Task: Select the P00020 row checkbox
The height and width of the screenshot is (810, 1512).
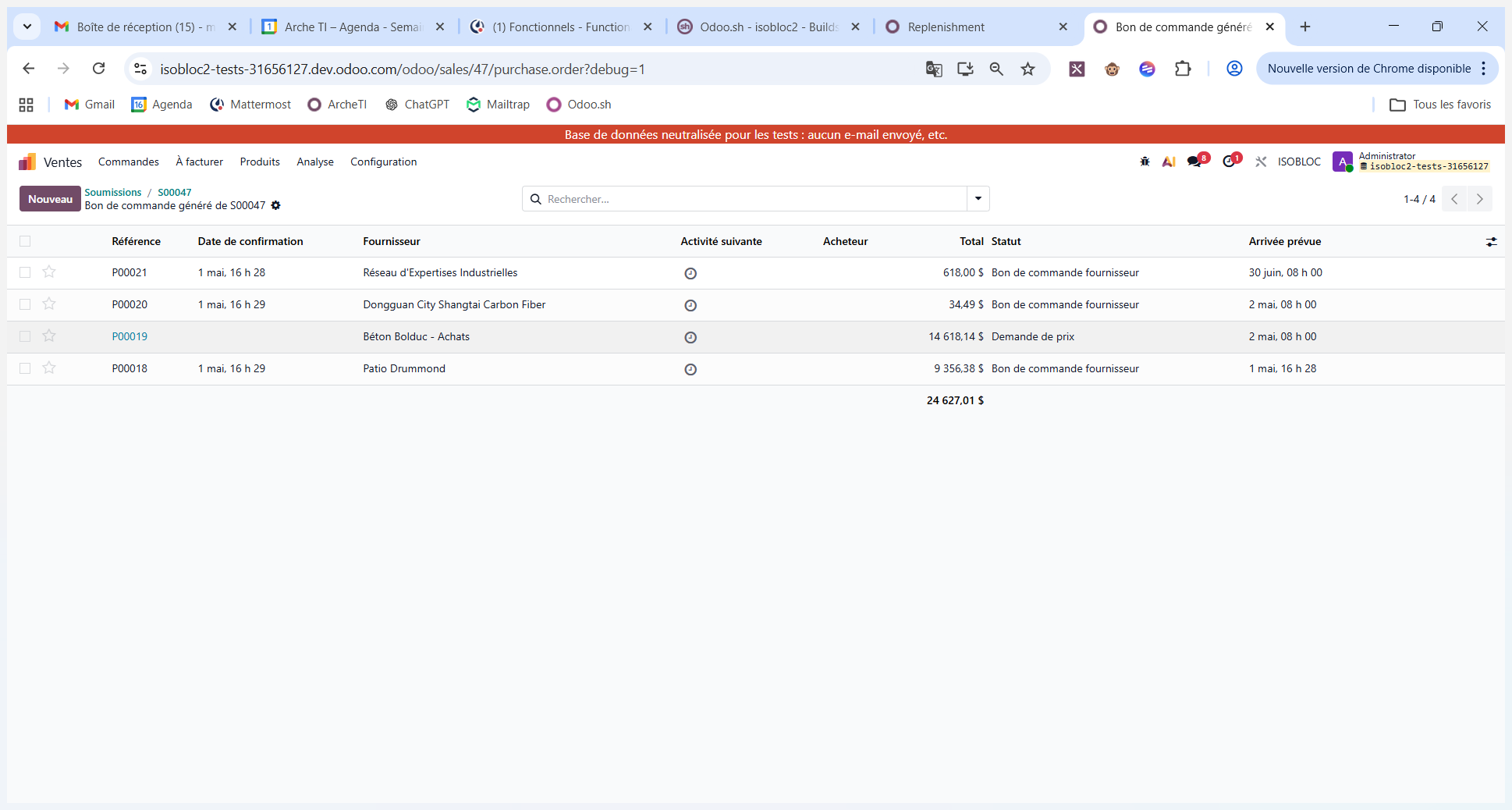Action: 25,304
